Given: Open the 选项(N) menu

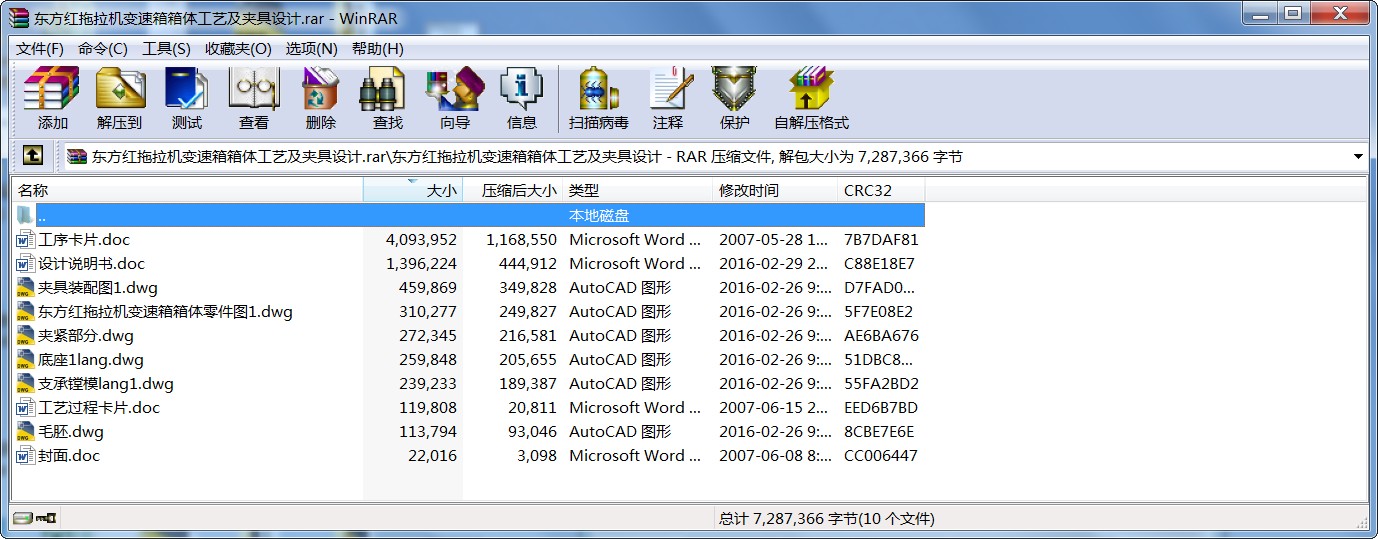Looking at the screenshot, I should tap(312, 48).
